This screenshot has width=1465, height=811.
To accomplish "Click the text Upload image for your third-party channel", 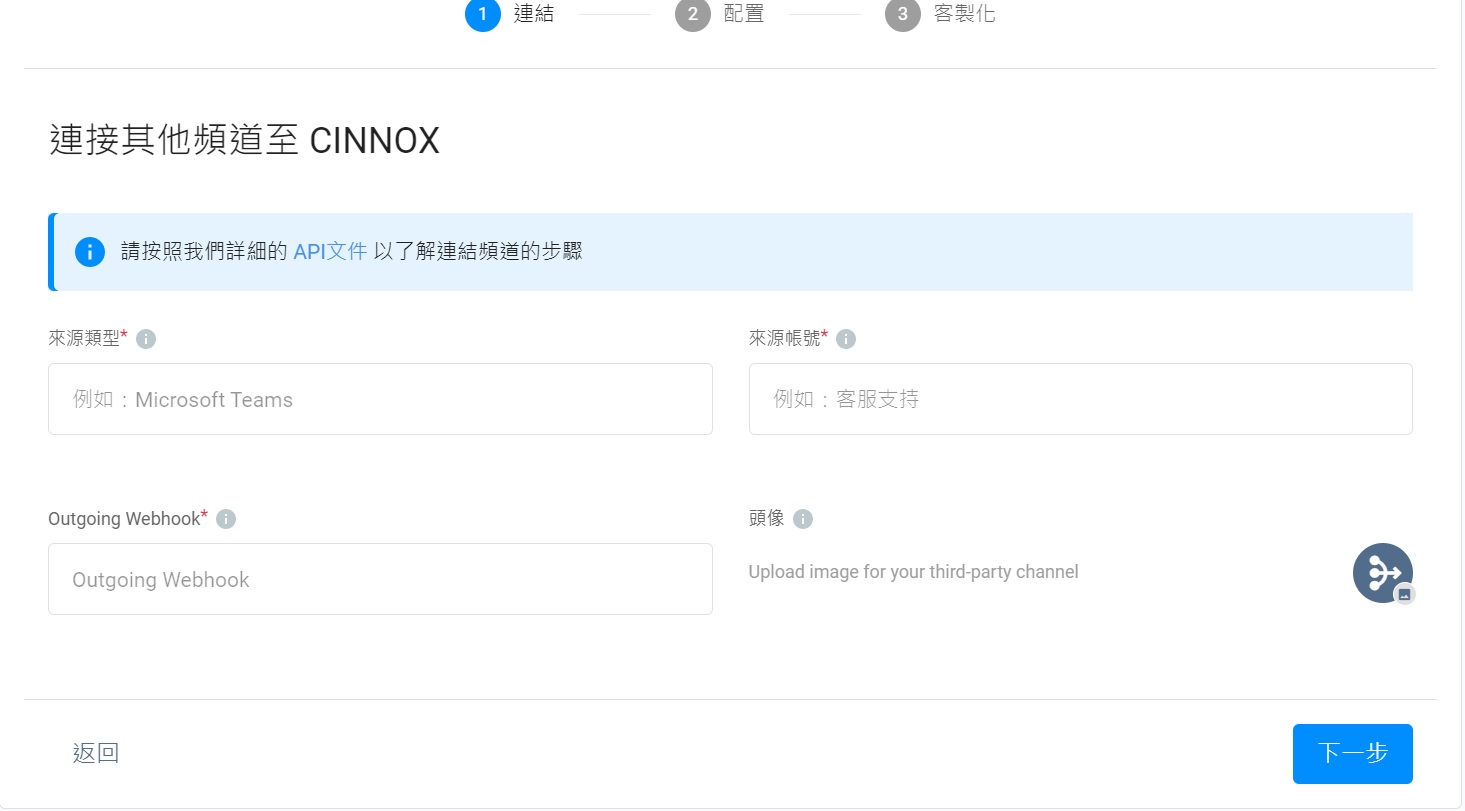I will (914, 573).
